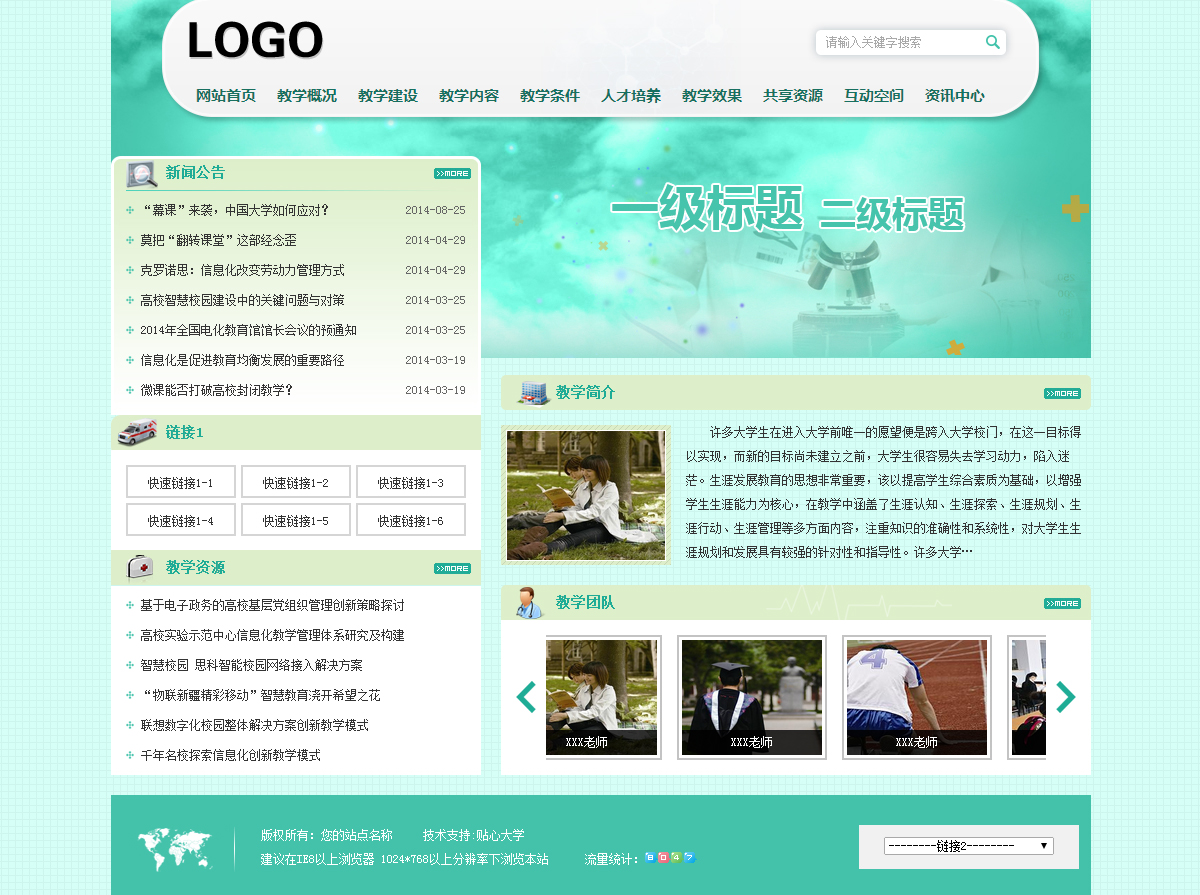Click the LOGO image in the header
Screen dimensions: 1200x895
[255, 42]
